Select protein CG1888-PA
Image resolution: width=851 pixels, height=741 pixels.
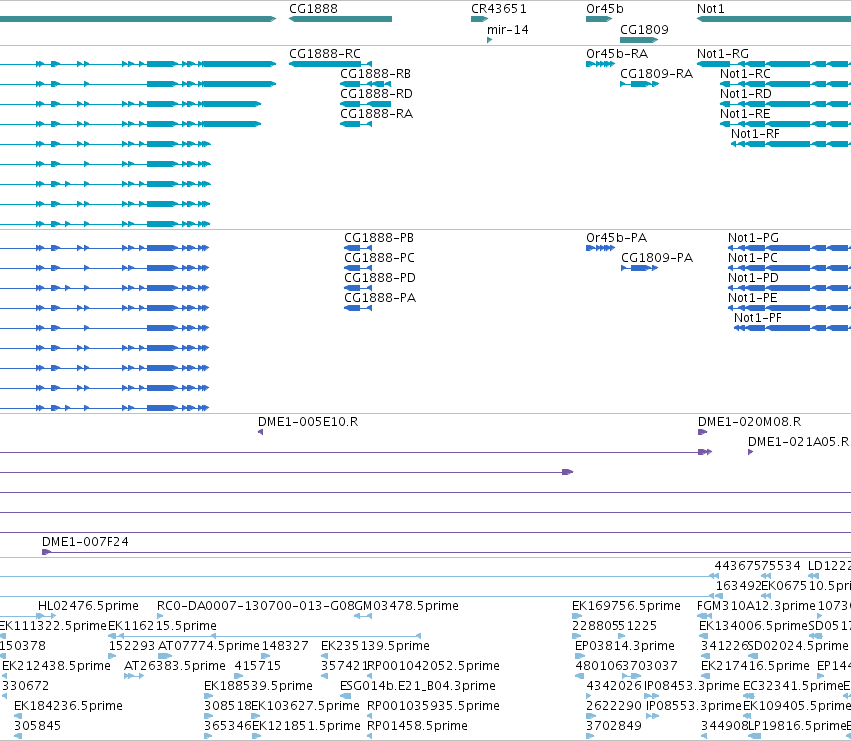pos(358,308)
